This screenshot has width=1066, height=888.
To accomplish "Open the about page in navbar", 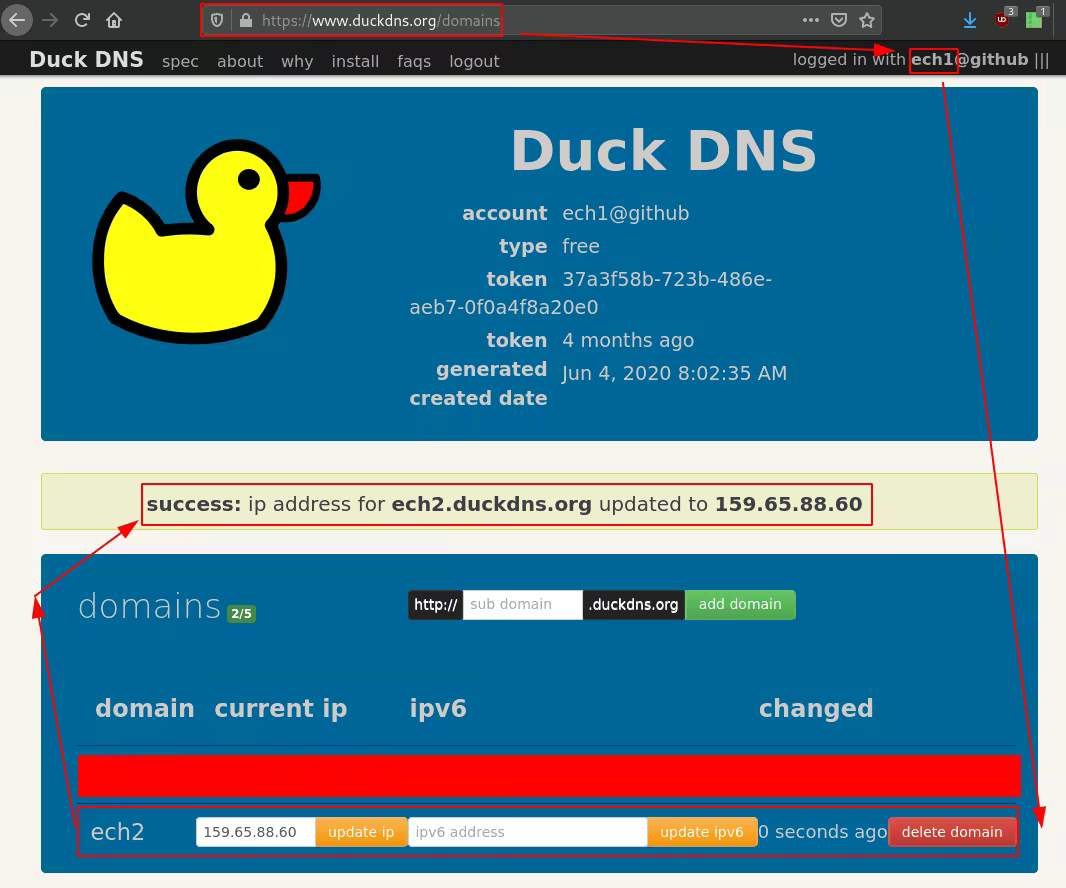I will (x=240, y=61).
